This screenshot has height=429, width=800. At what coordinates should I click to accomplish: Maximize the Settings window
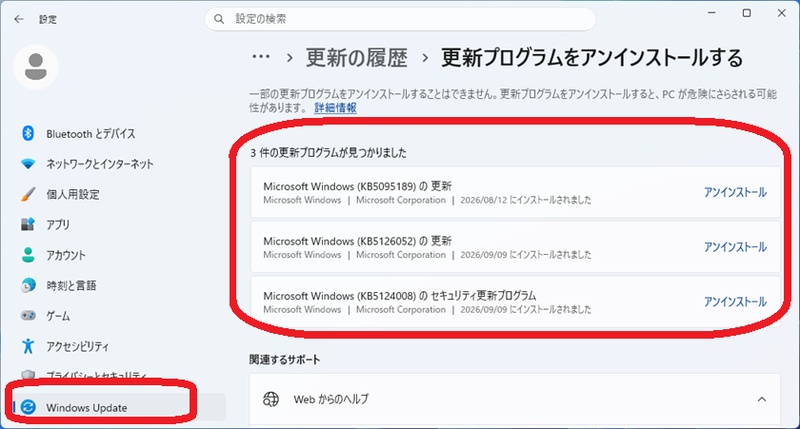click(x=746, y=13)
